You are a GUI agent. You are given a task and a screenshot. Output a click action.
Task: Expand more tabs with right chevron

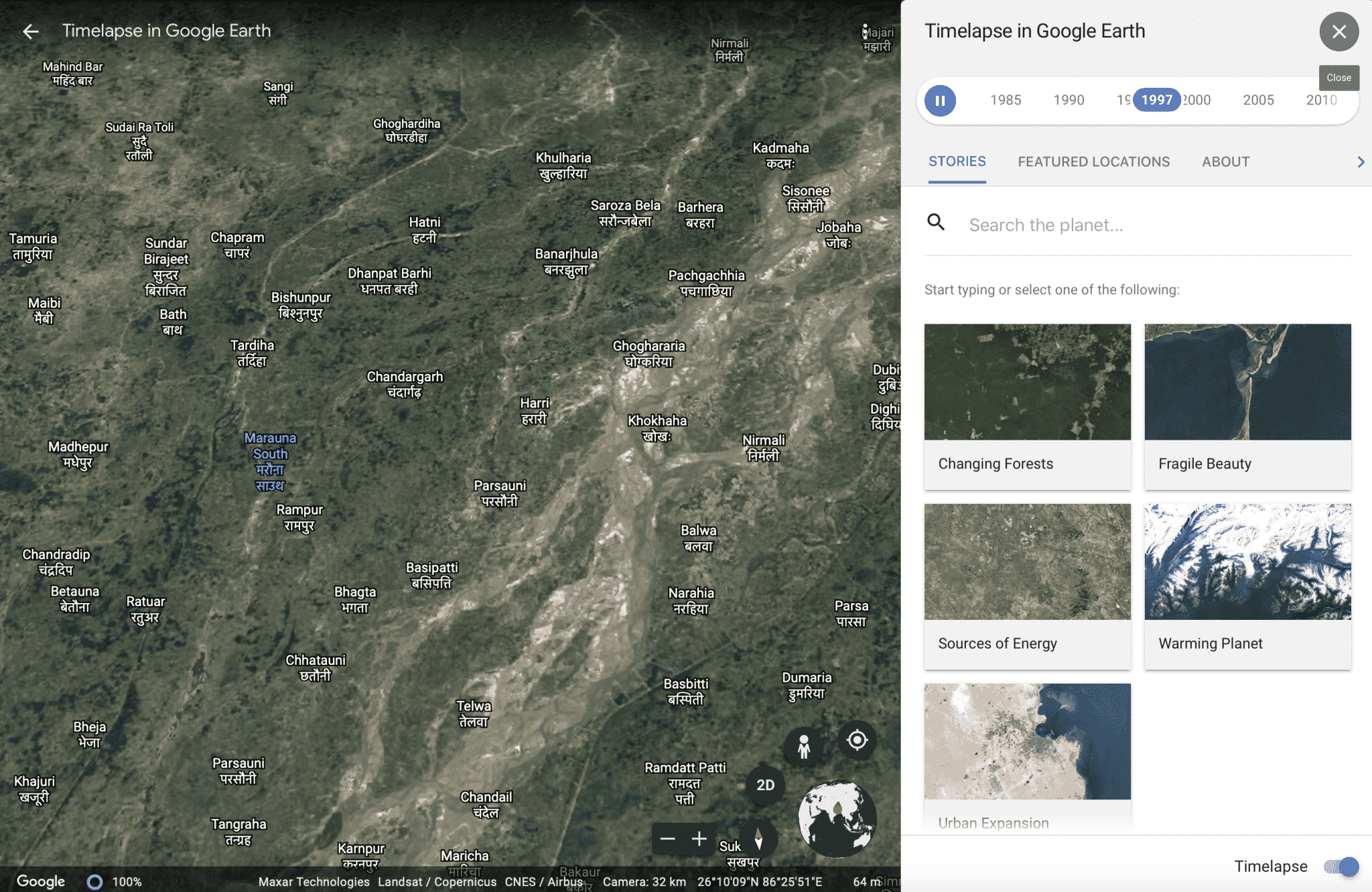[x=1361, y=162]
